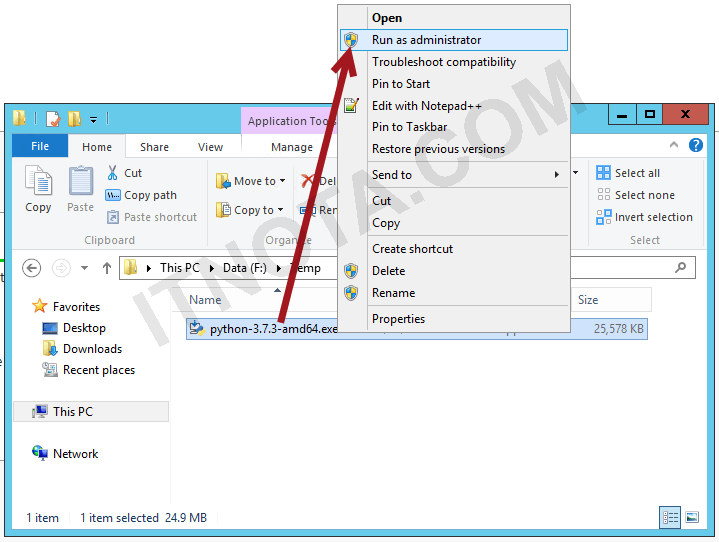Click Select all in ribbon

(x=628, y=173)
